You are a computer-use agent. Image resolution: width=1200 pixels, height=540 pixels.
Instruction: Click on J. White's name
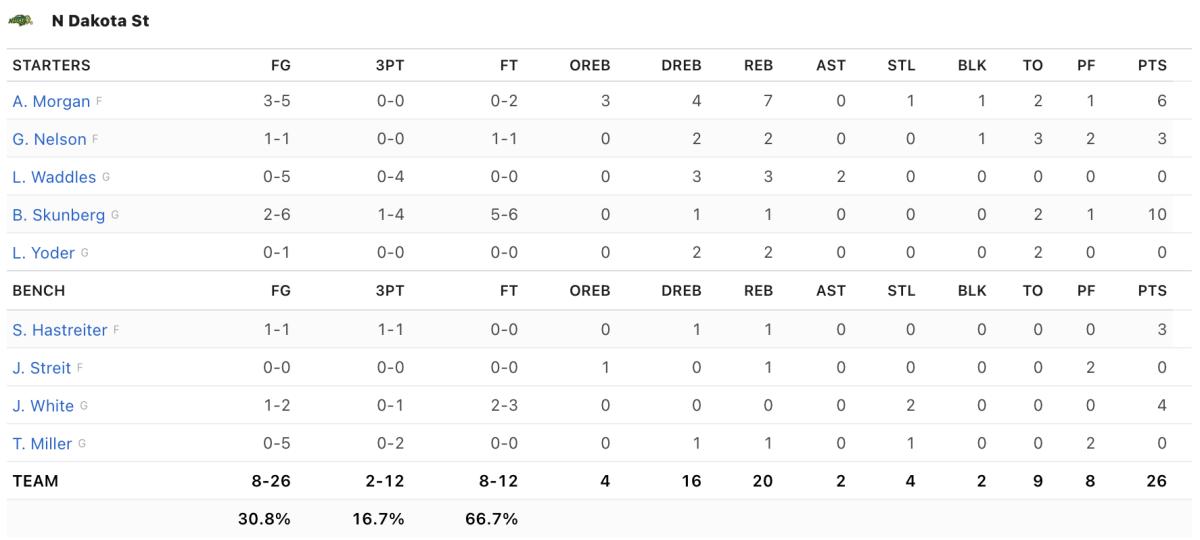43,406
